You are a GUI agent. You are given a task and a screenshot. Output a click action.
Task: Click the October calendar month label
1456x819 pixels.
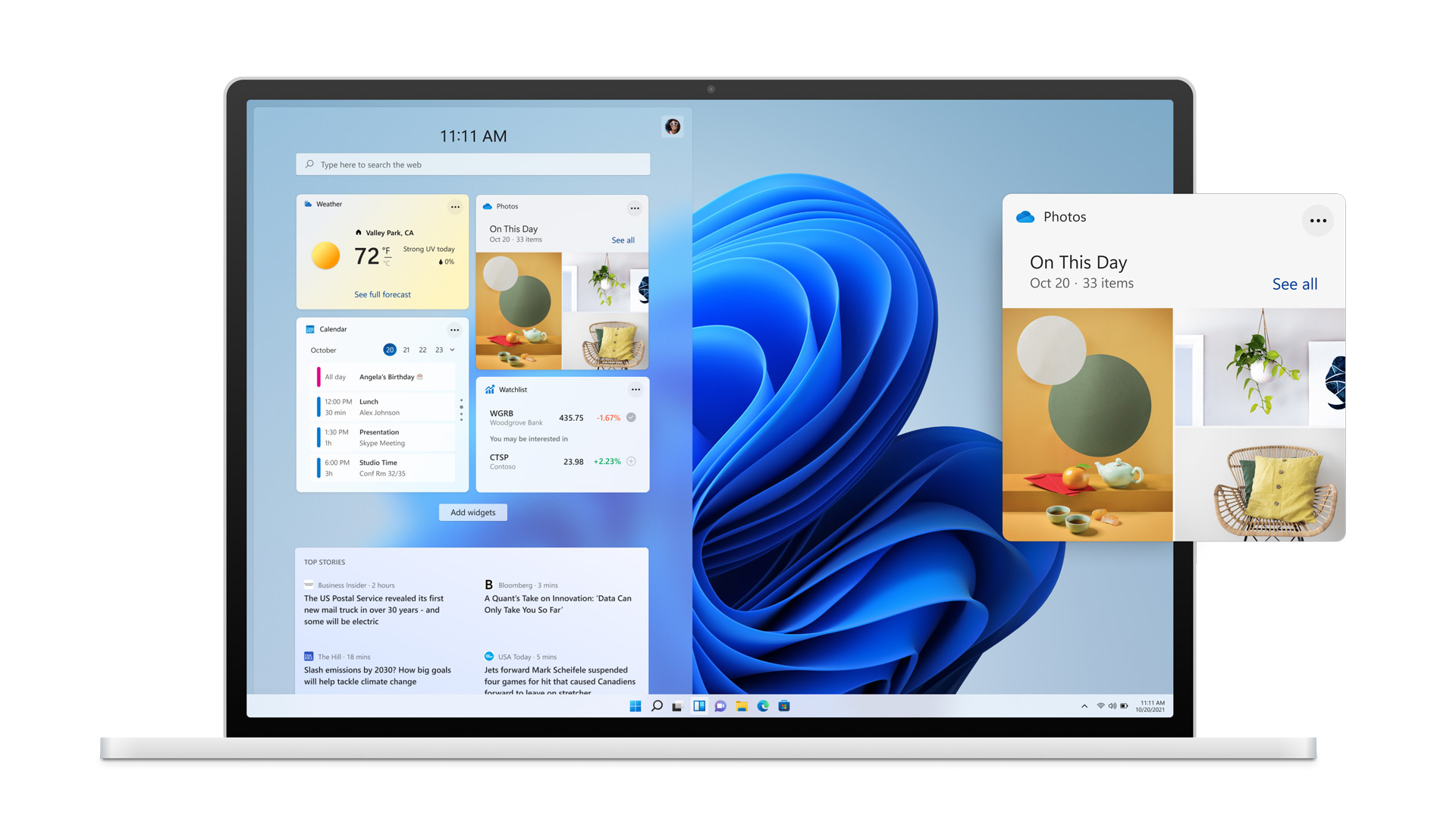[324, 350]
